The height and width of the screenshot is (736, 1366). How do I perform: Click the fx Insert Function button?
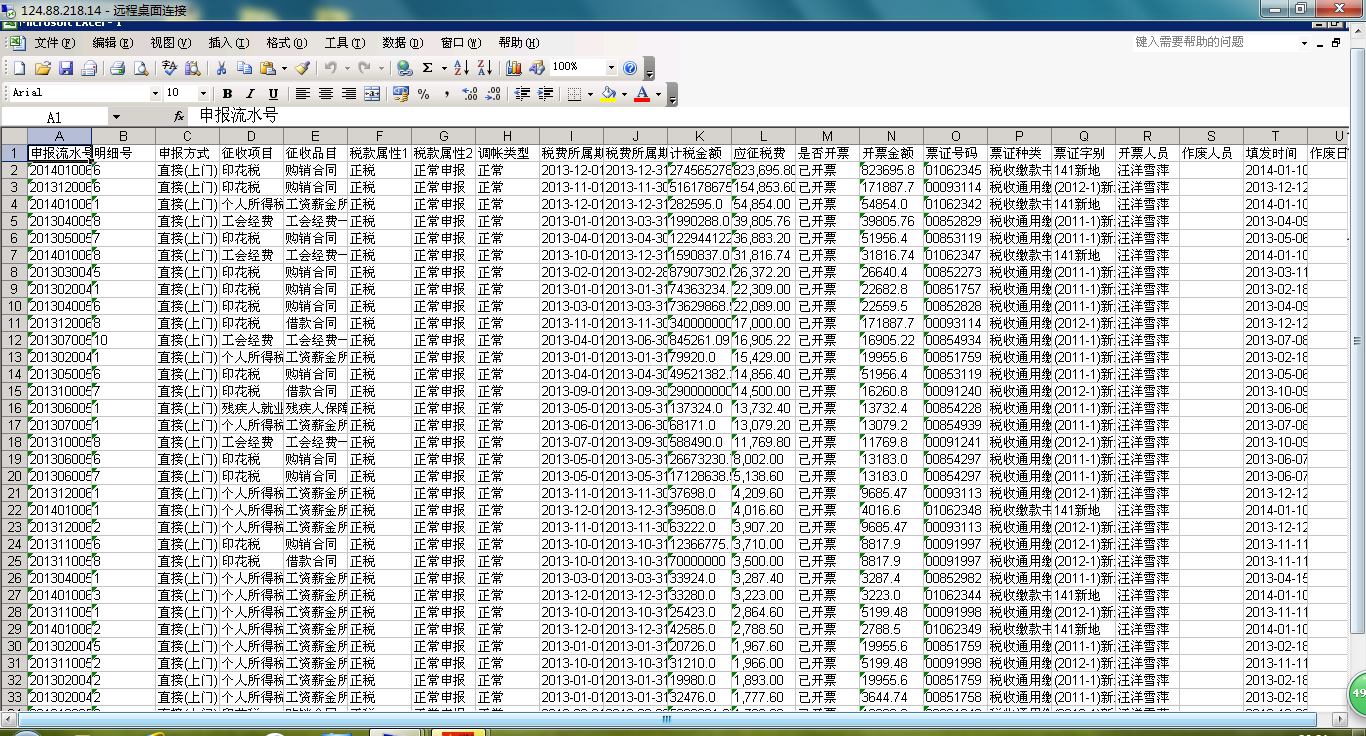point(178,117)
